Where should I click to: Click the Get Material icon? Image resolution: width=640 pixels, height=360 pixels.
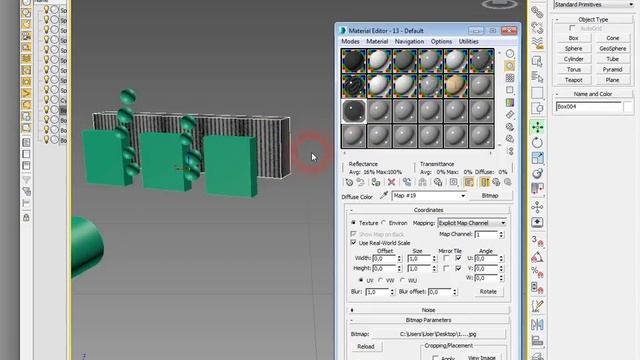[x=349, y=182]
